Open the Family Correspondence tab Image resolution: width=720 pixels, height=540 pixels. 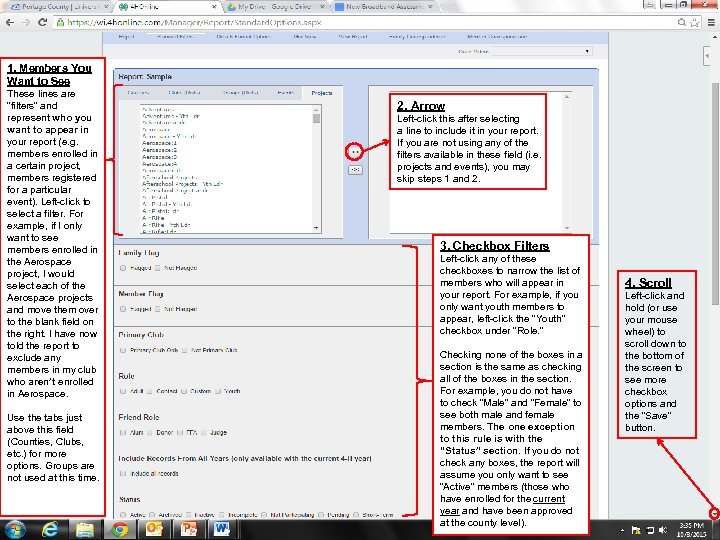(417, 36)
